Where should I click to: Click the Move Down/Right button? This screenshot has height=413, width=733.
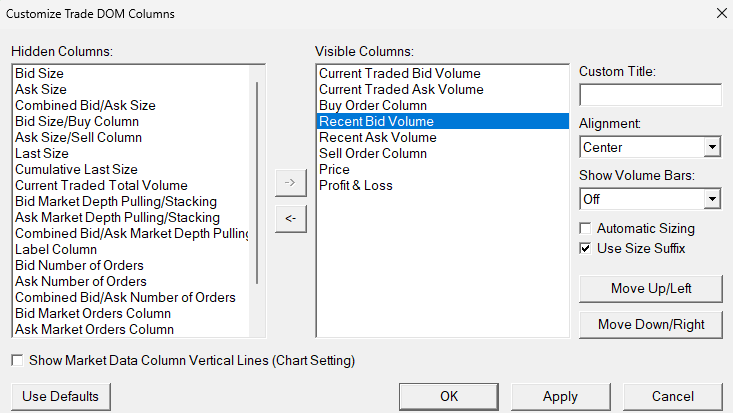(650, 324)
